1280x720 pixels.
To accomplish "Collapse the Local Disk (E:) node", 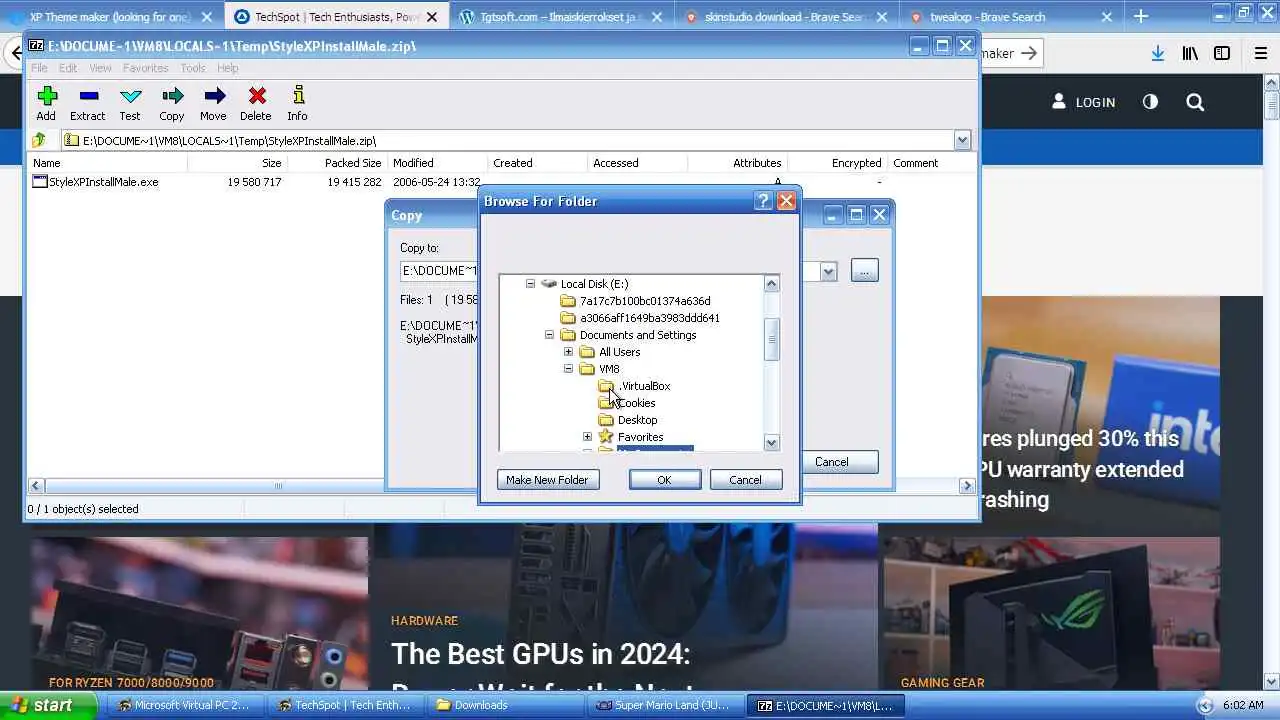I will 531,284.
